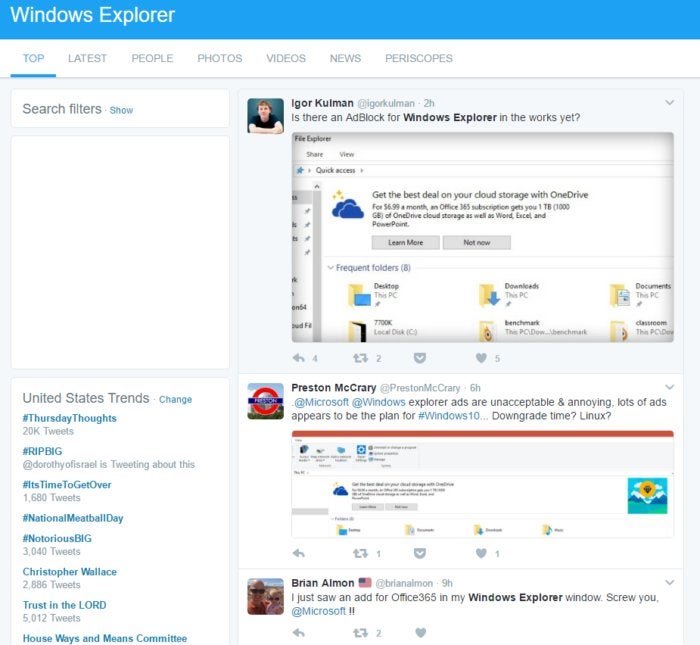Open Preston McCrary's profile avatar
This screenshot has height=645, width=700.
pos(266,401)
